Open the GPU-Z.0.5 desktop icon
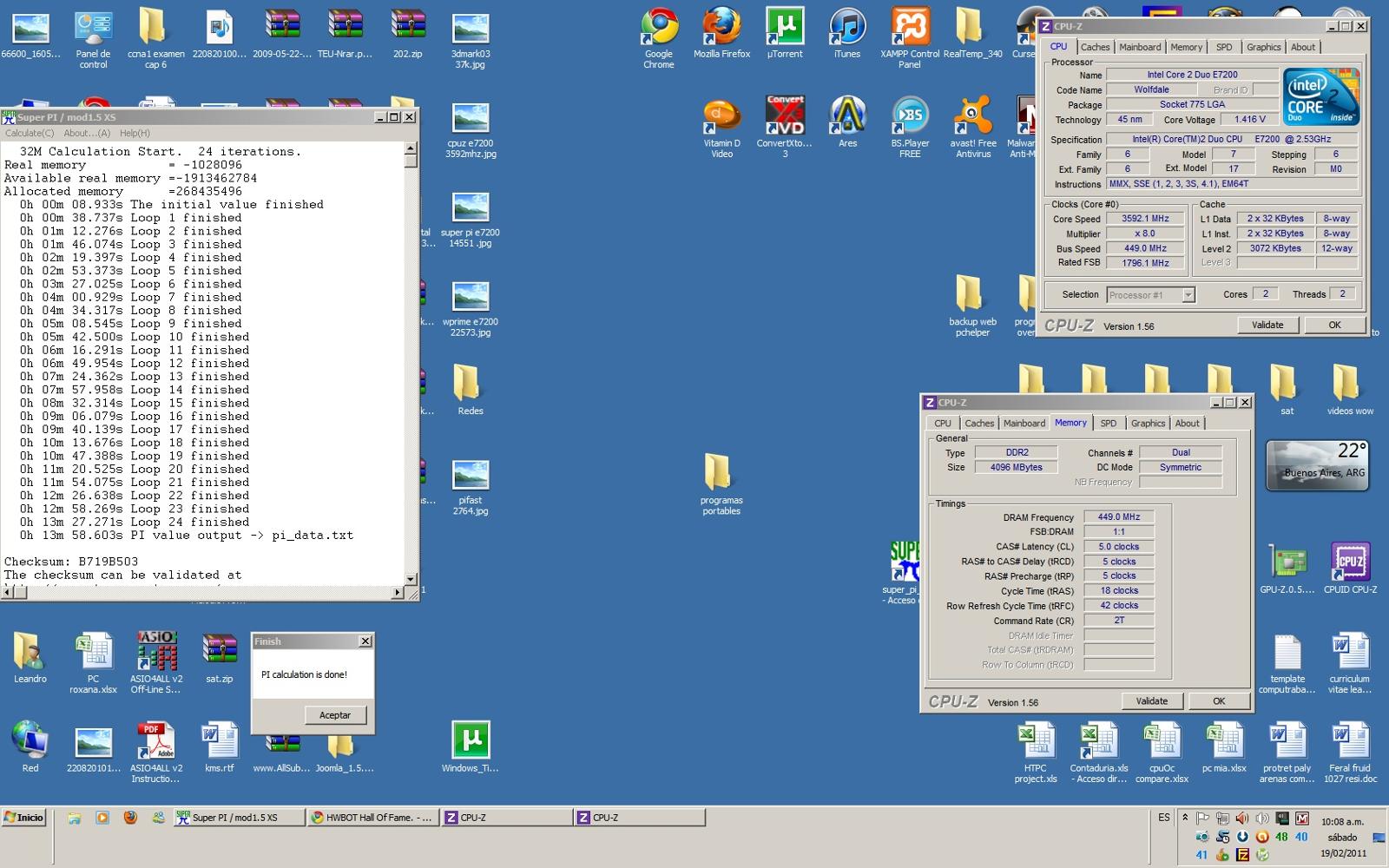The image size is (1389, 868). pos(1287,569)
